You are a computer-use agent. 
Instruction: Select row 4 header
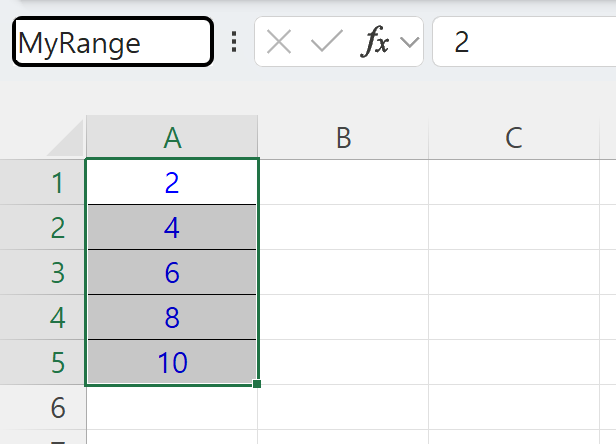(42, 317)
